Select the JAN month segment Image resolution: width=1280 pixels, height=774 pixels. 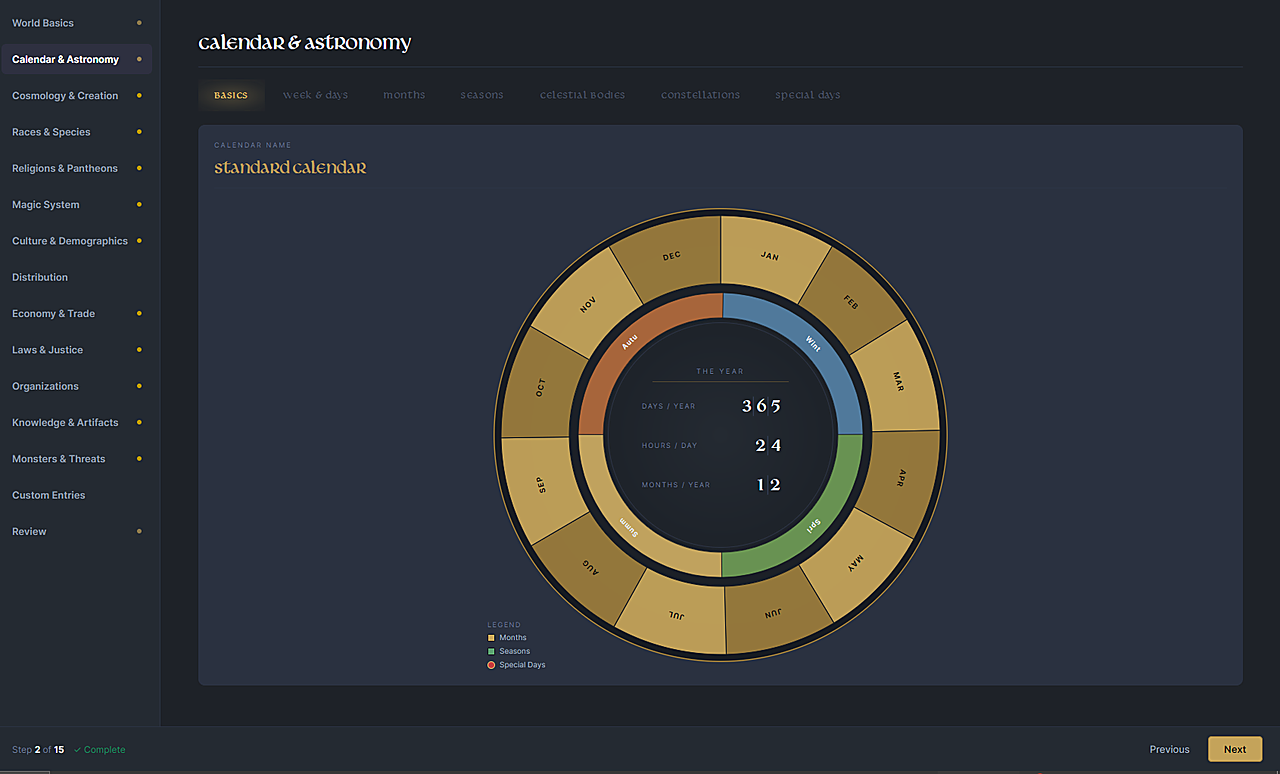click(769, 256)
